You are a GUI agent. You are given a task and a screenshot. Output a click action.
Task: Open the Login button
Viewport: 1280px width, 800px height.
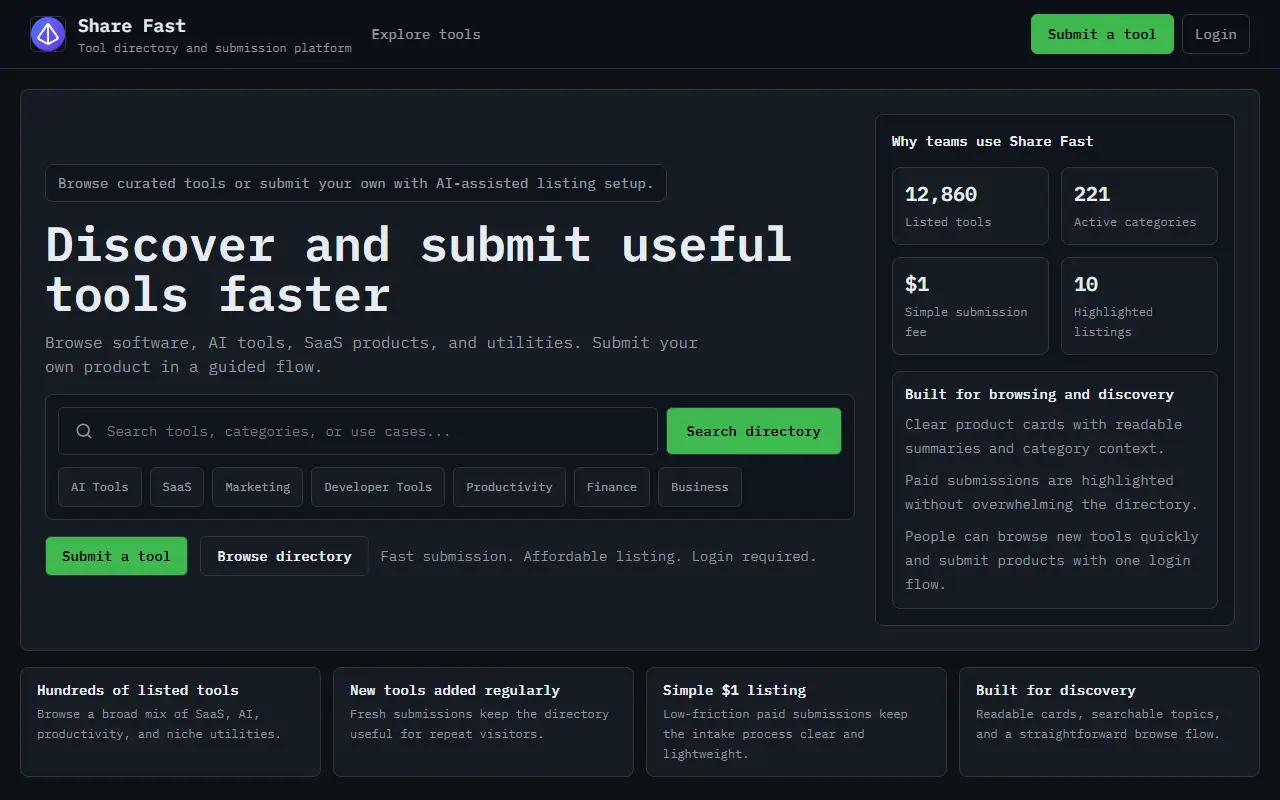coord(1216,34)
